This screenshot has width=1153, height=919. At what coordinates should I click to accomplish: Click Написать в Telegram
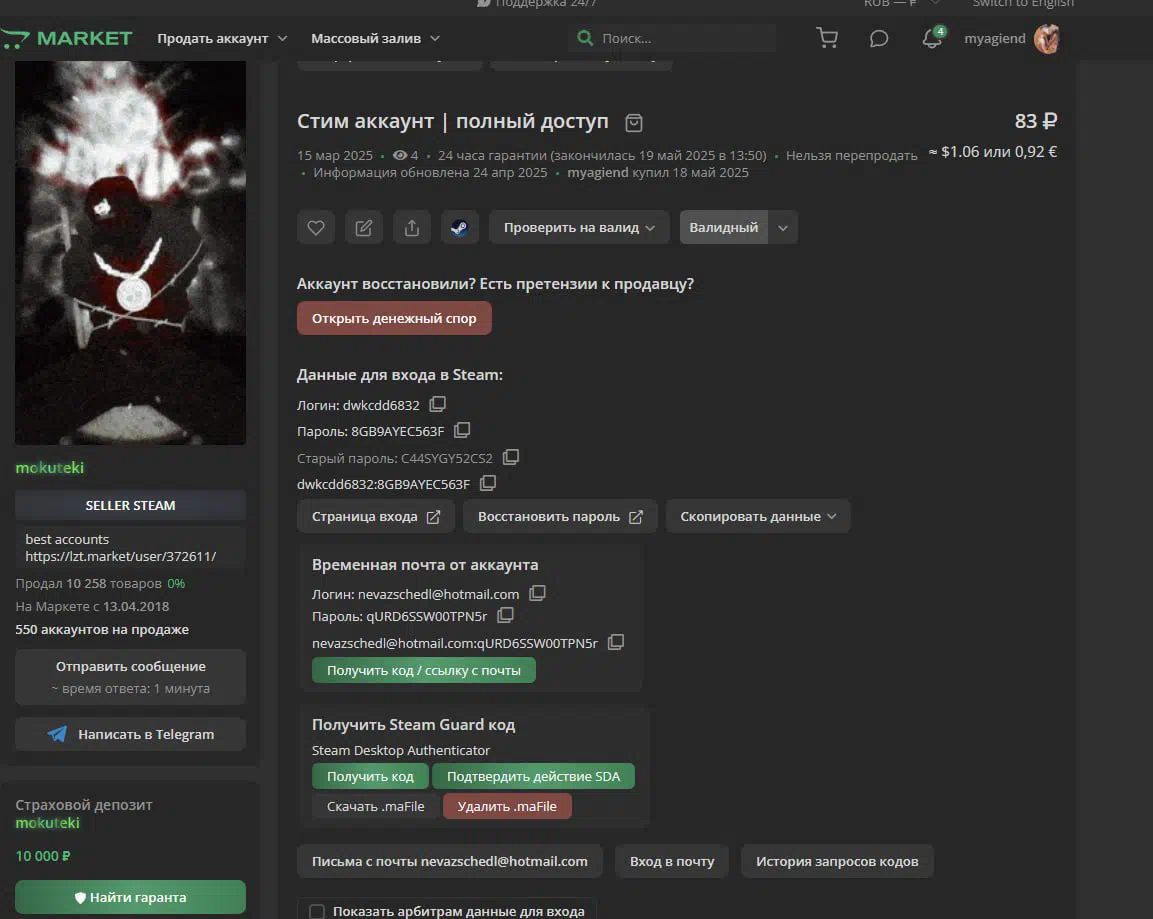[130, 734]
